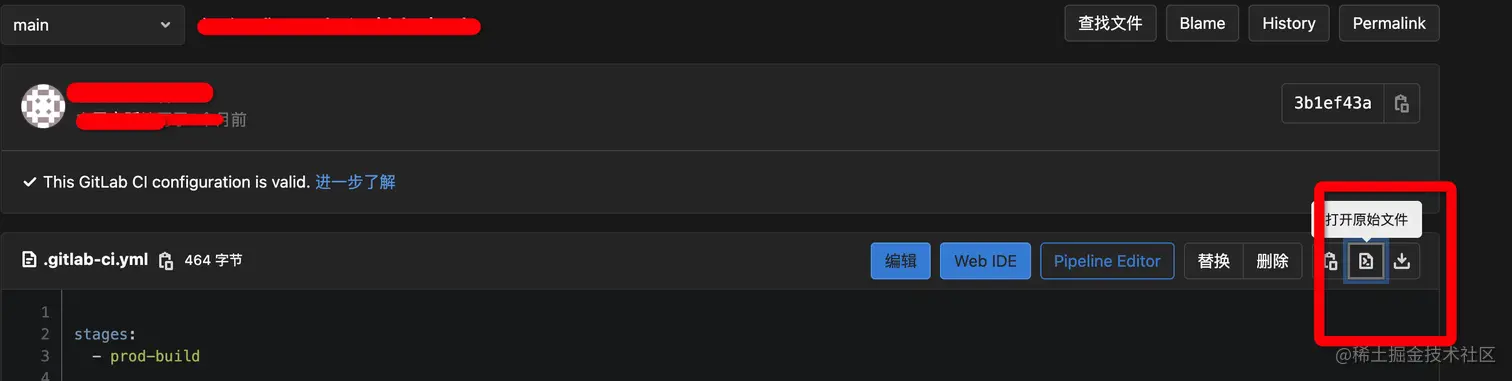The image size is (1512, 381).
Task: Download the .gitlab-ci.yml file icon
Action: click(x=1402, y=261)
